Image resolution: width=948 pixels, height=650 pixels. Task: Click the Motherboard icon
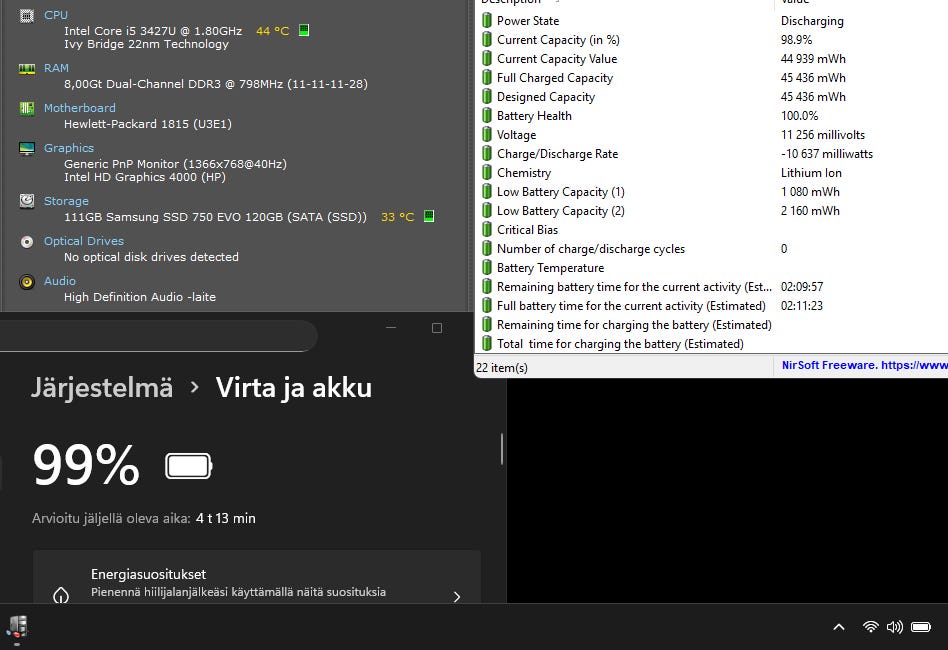tap(27, 108)
